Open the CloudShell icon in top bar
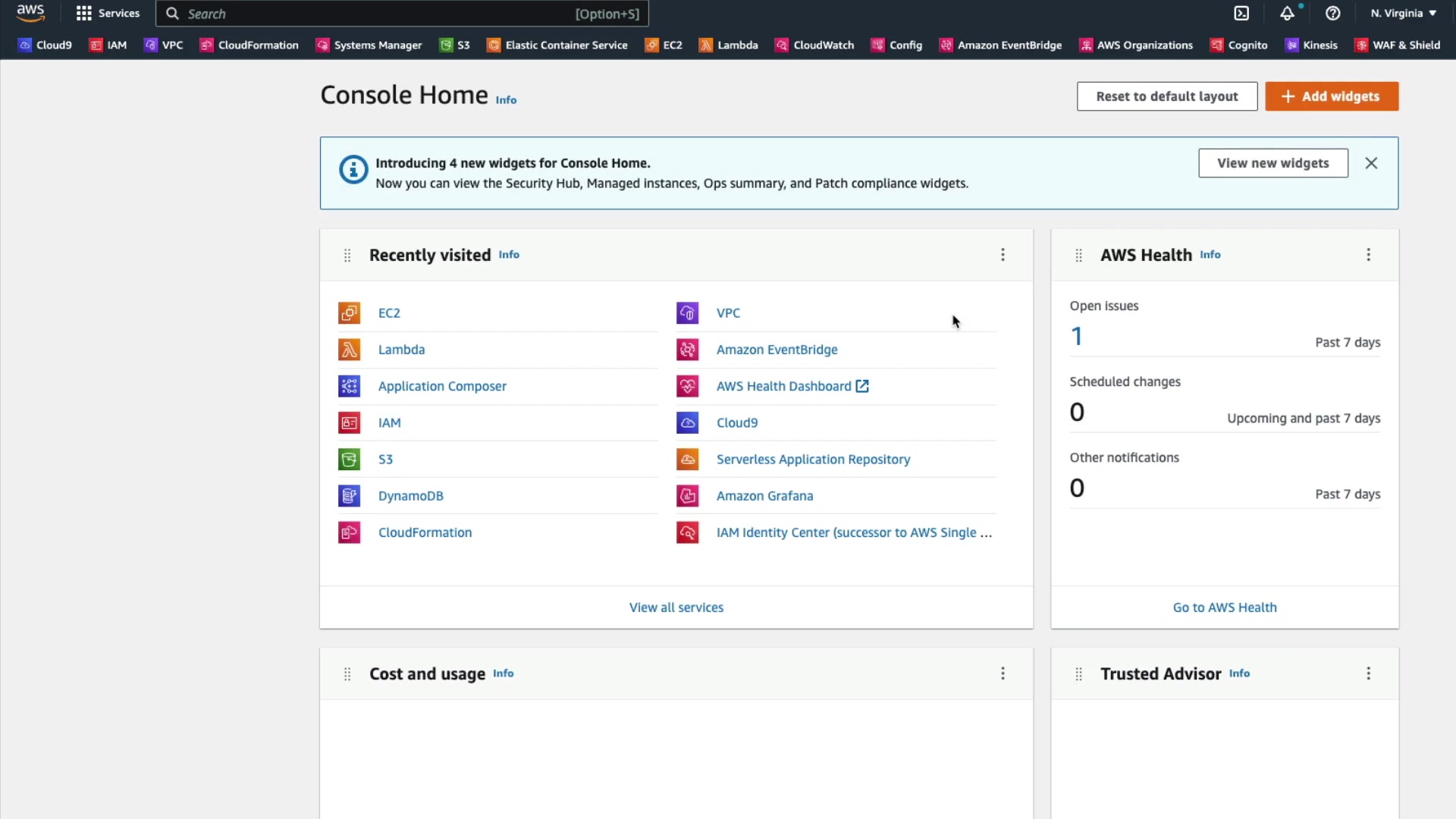Screen dimensions: 1456x819 click(x=1241, y=14)
